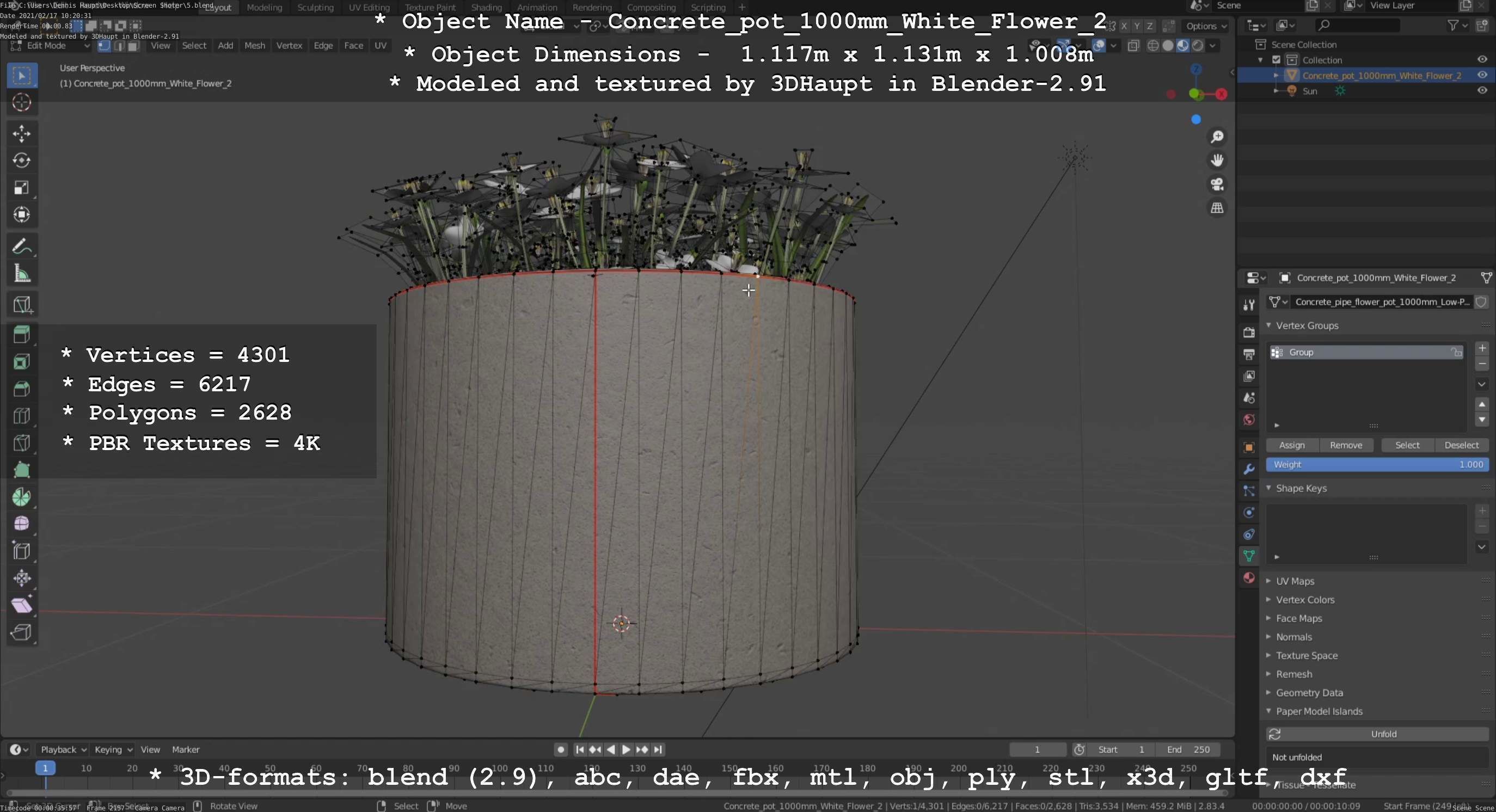1496x812 pixels.
Task: Open the Options dropdown in viewport header
Action: click(x=1206, y=26)
